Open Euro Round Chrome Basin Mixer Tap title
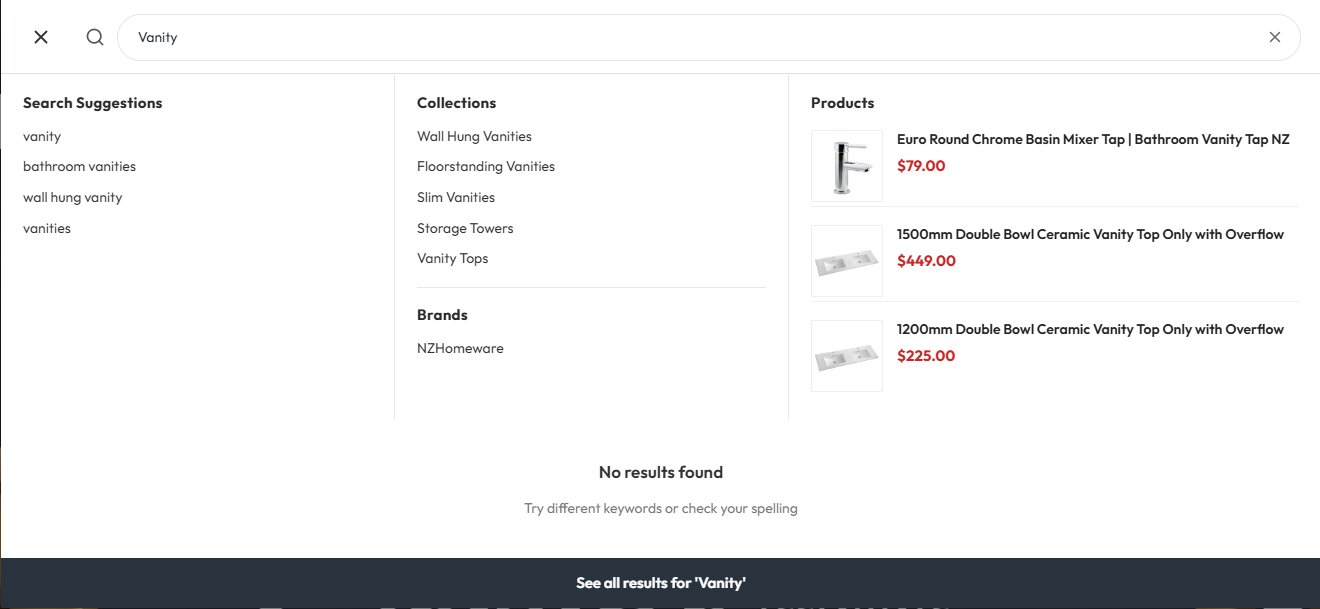The image size is (1320, 609). [1093, 140]
